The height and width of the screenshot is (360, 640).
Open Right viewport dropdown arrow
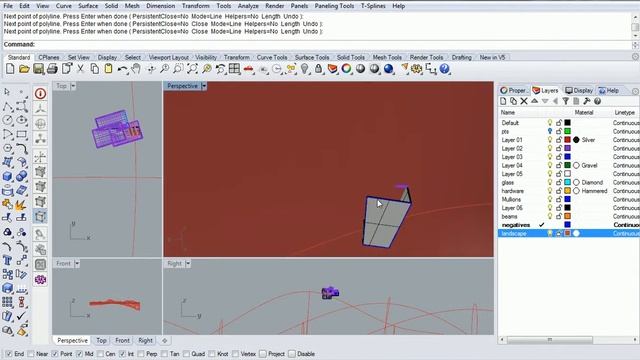[188, 263]
